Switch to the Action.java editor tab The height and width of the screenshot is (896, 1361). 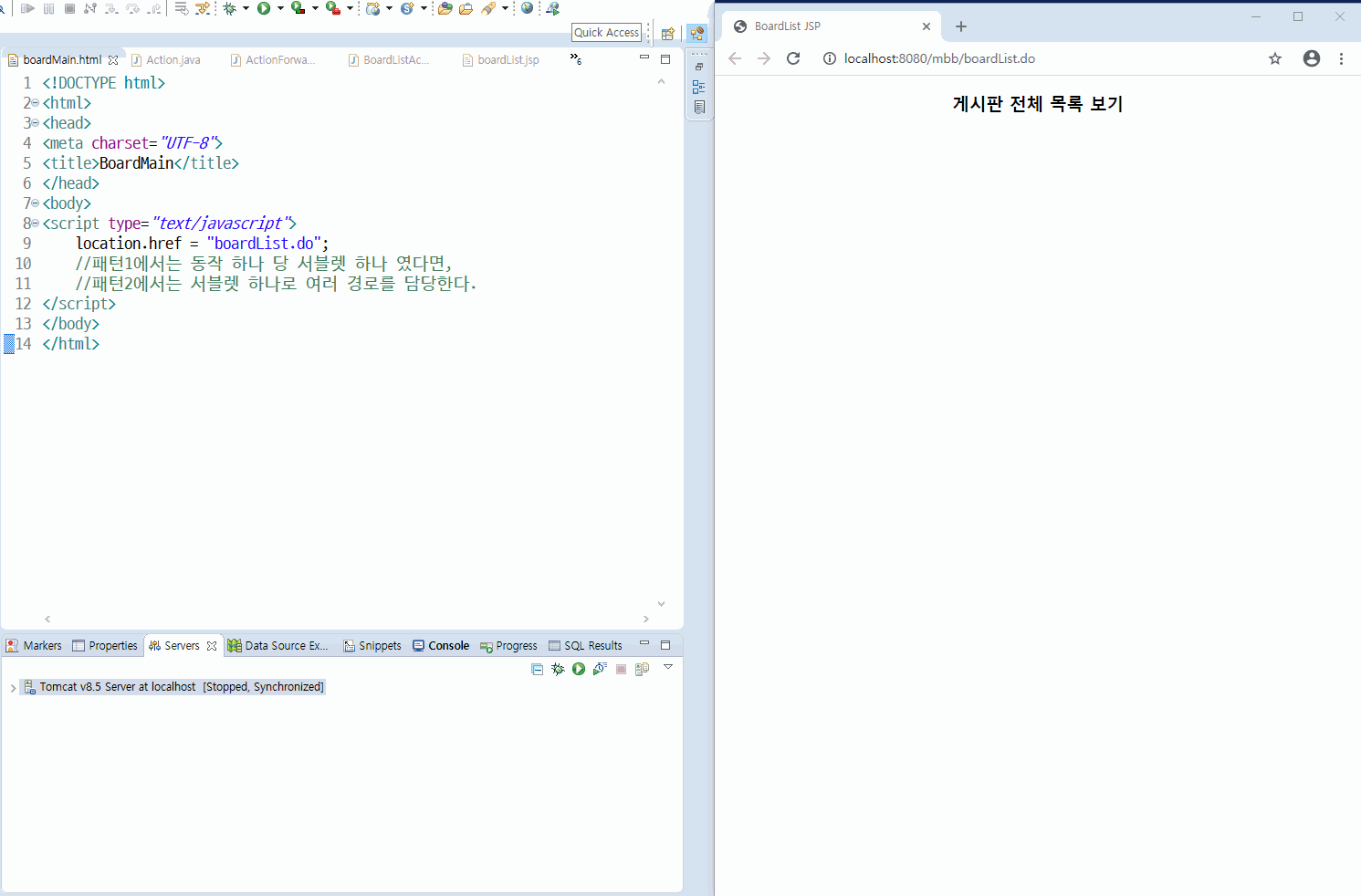(166, 59)
